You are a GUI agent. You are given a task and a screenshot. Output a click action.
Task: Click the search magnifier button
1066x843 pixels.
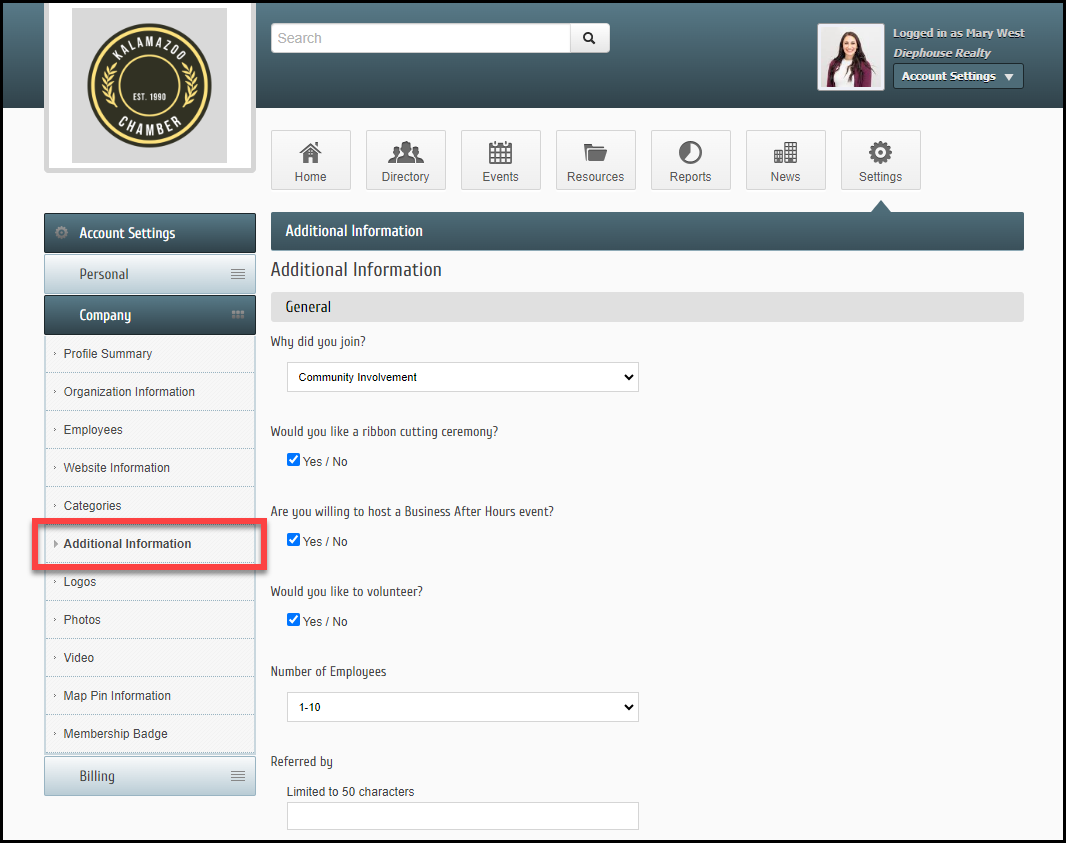pyautogui.click(x=589, y=38)
